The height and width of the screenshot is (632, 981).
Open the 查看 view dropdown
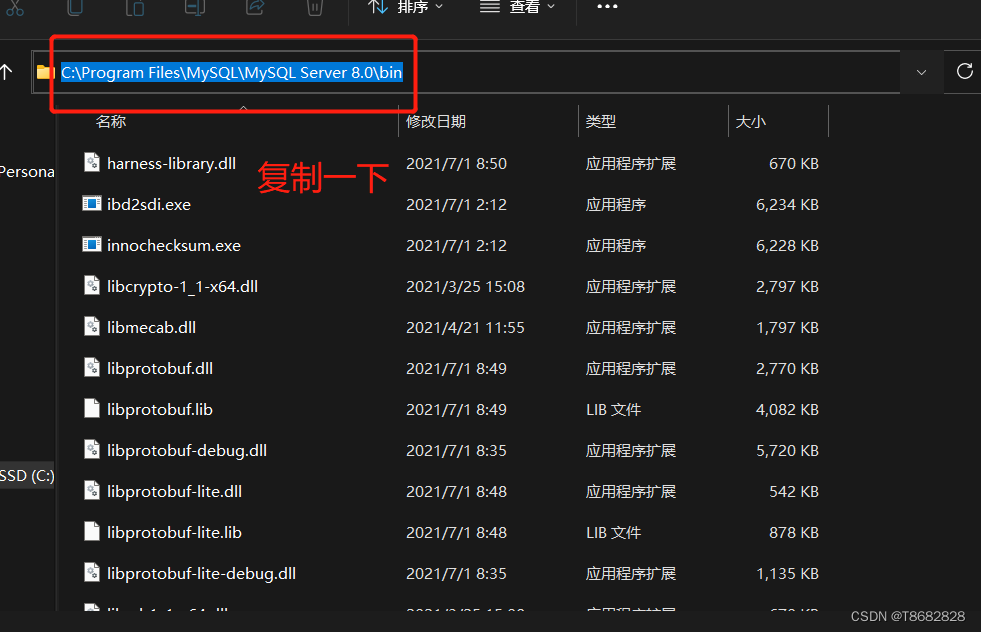pos(517,8)
